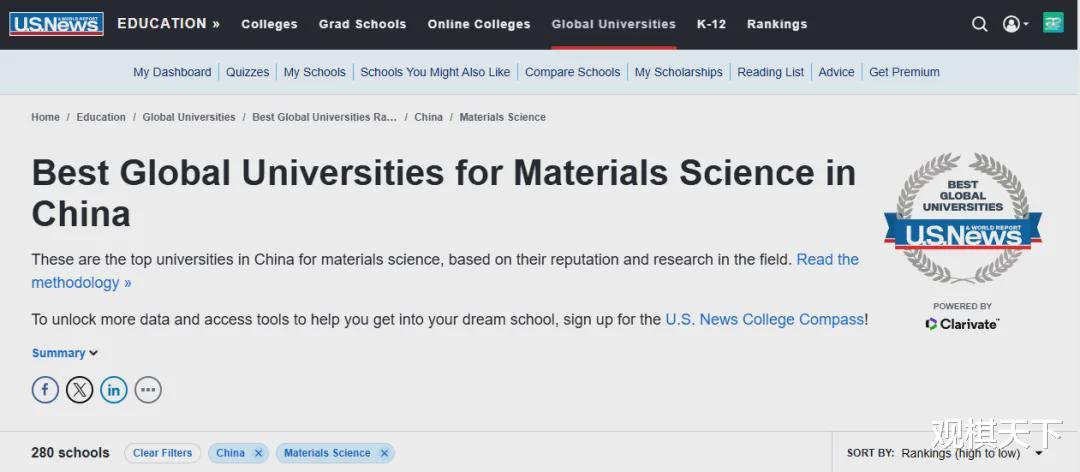Share page on X (Twitter)

click(x=80, y=390)
